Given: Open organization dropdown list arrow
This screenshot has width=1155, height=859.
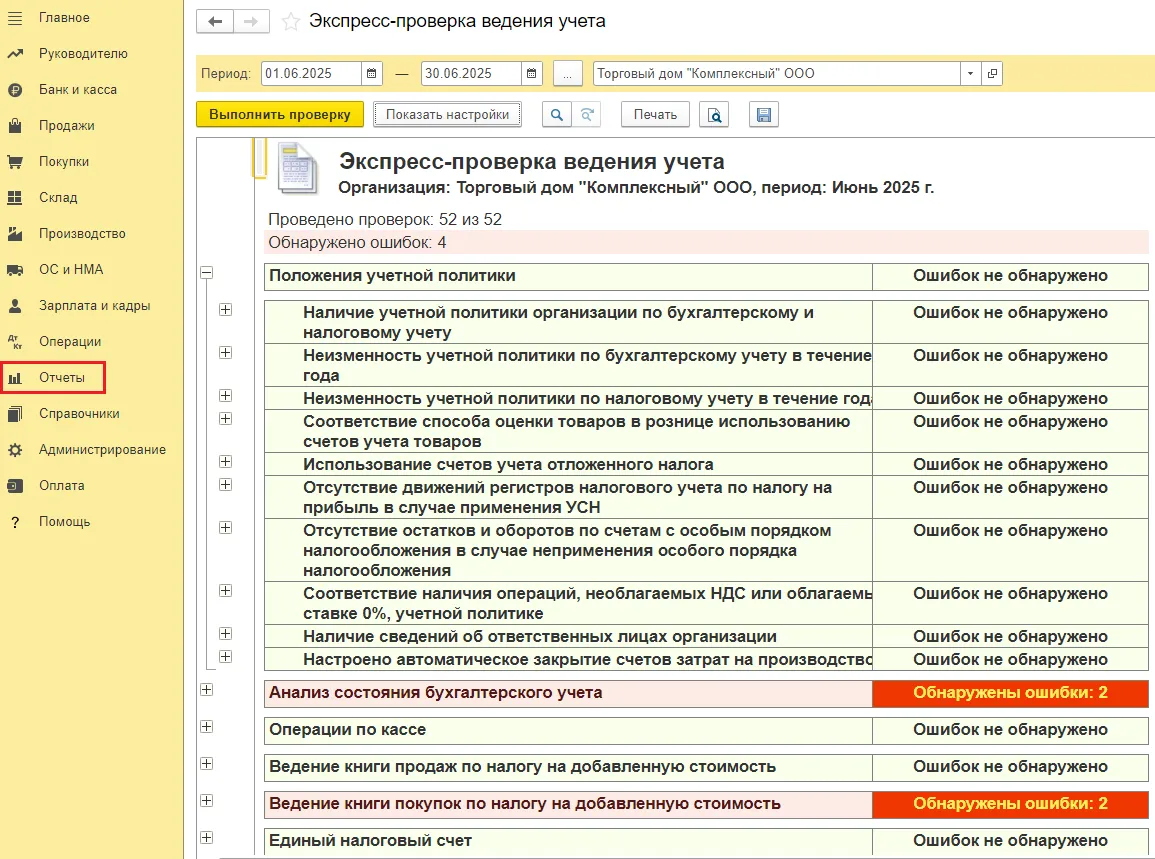Looking at the screenshot, I should (x=970, y=74).
